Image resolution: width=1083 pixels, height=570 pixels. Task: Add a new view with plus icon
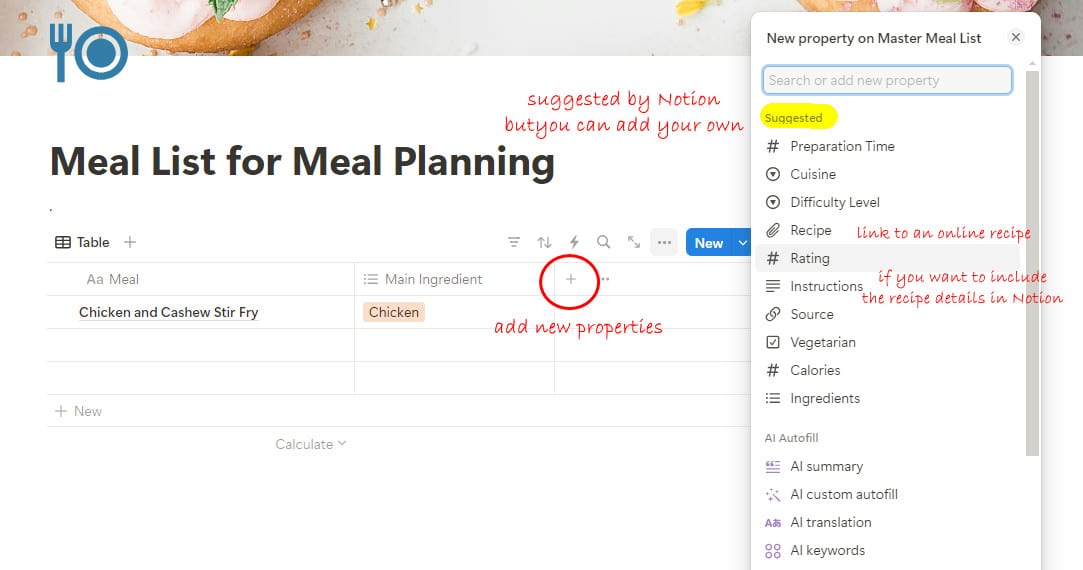tap(130, 242)
